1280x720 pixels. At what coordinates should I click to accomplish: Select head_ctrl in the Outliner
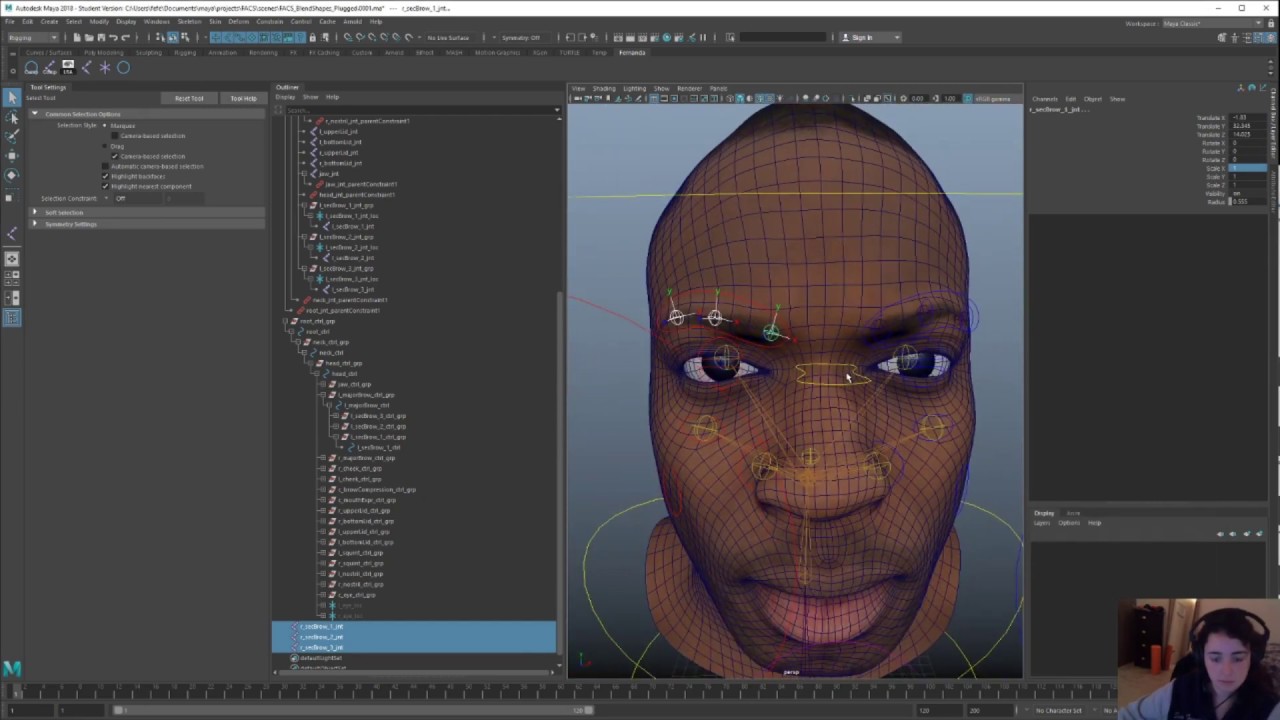pyautogui.click(x=345, y=374)
